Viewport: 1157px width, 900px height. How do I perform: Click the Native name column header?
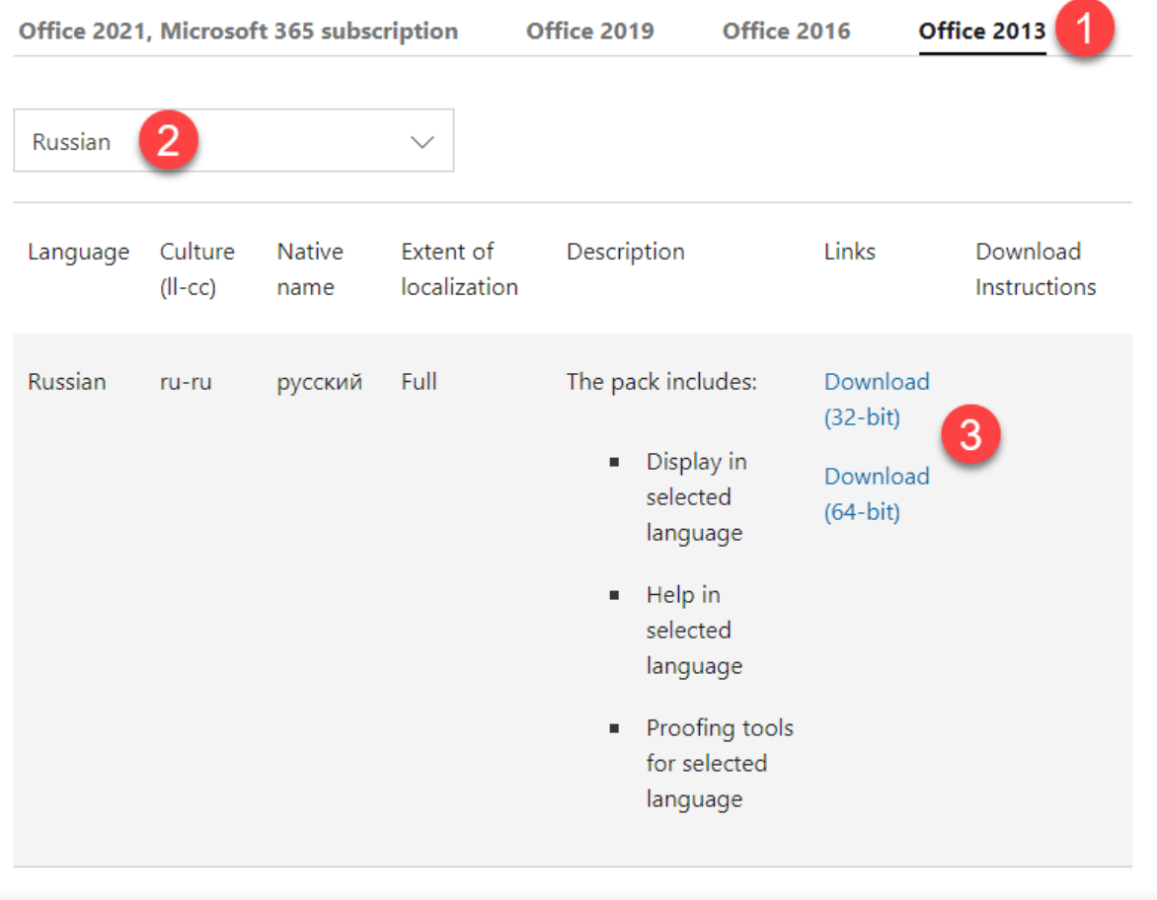tap(310, 269)
